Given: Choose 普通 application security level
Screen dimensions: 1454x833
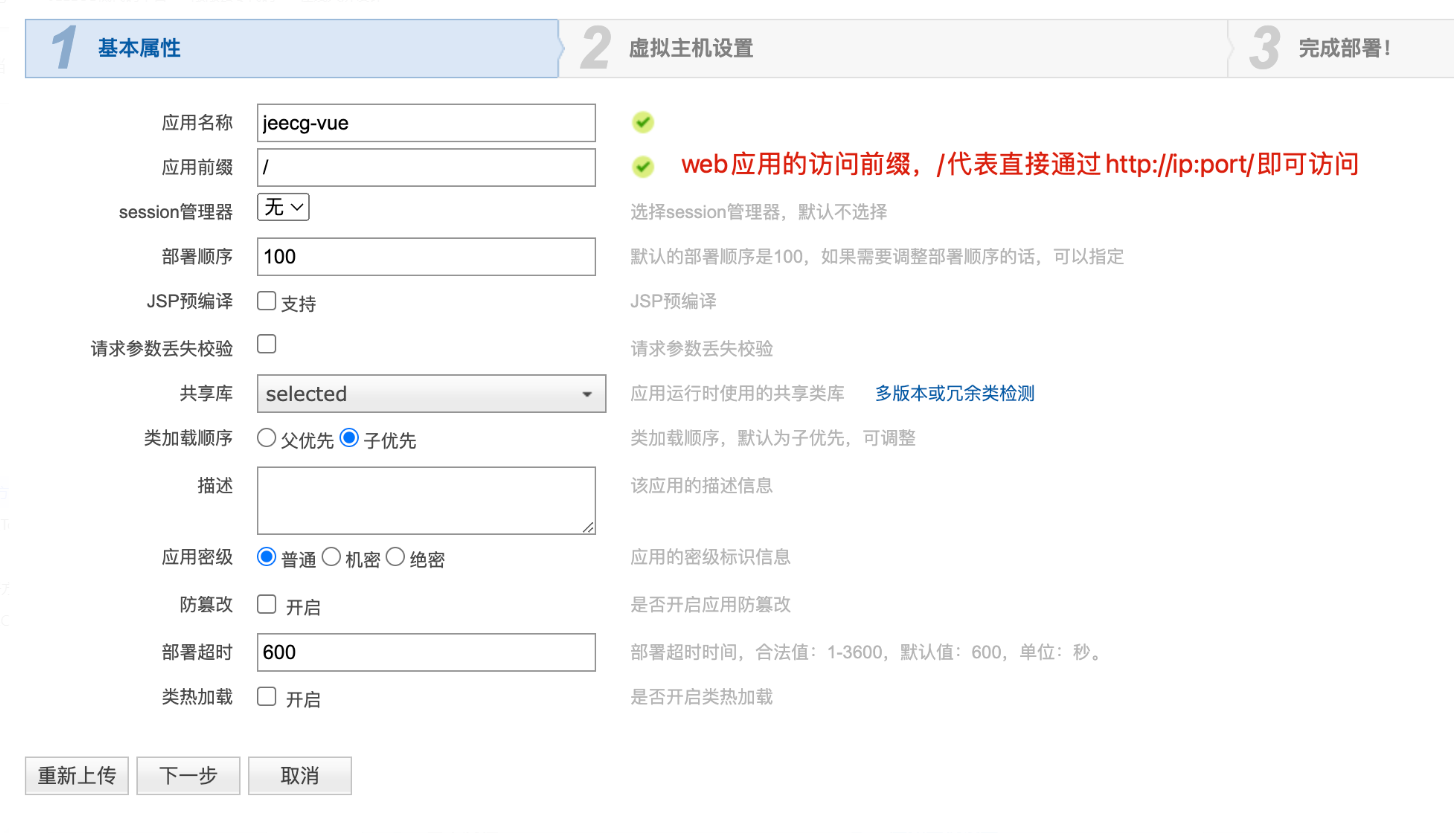Looking at the screenshot, I should click(x=267, y=556).
